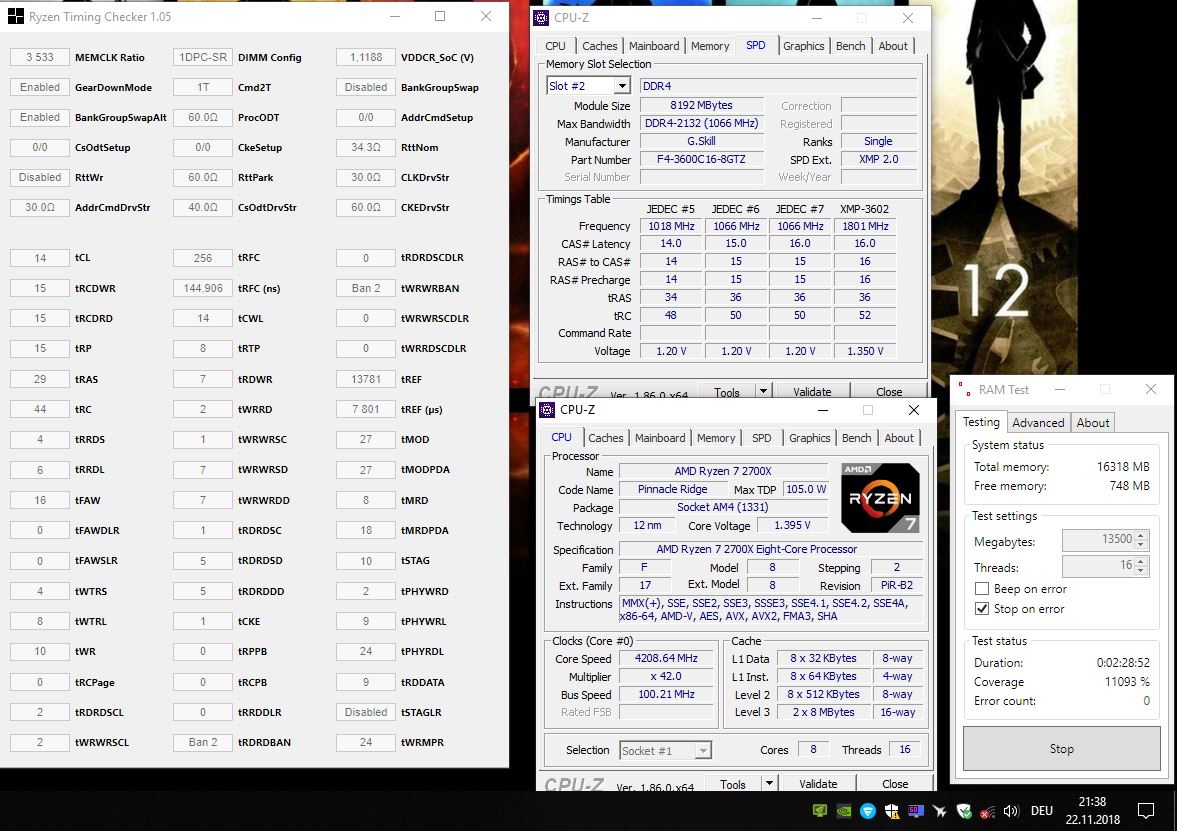The width and height of the screenshot is (1177, 831).
Task: Click the upper CPU-Z window title icon
Action: point(541,17)
